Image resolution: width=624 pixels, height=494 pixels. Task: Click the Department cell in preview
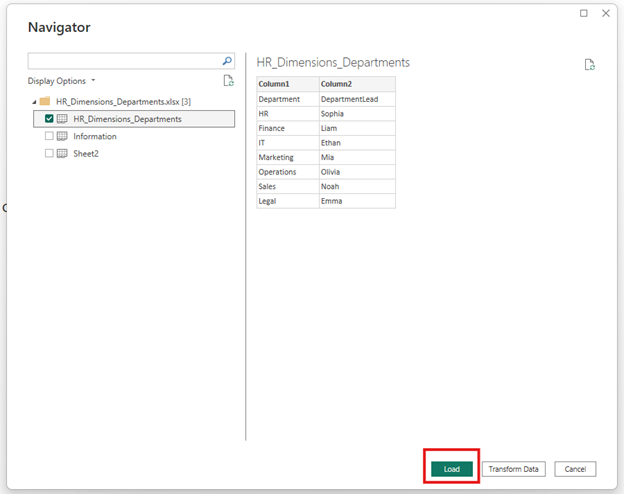click(288, 99)
